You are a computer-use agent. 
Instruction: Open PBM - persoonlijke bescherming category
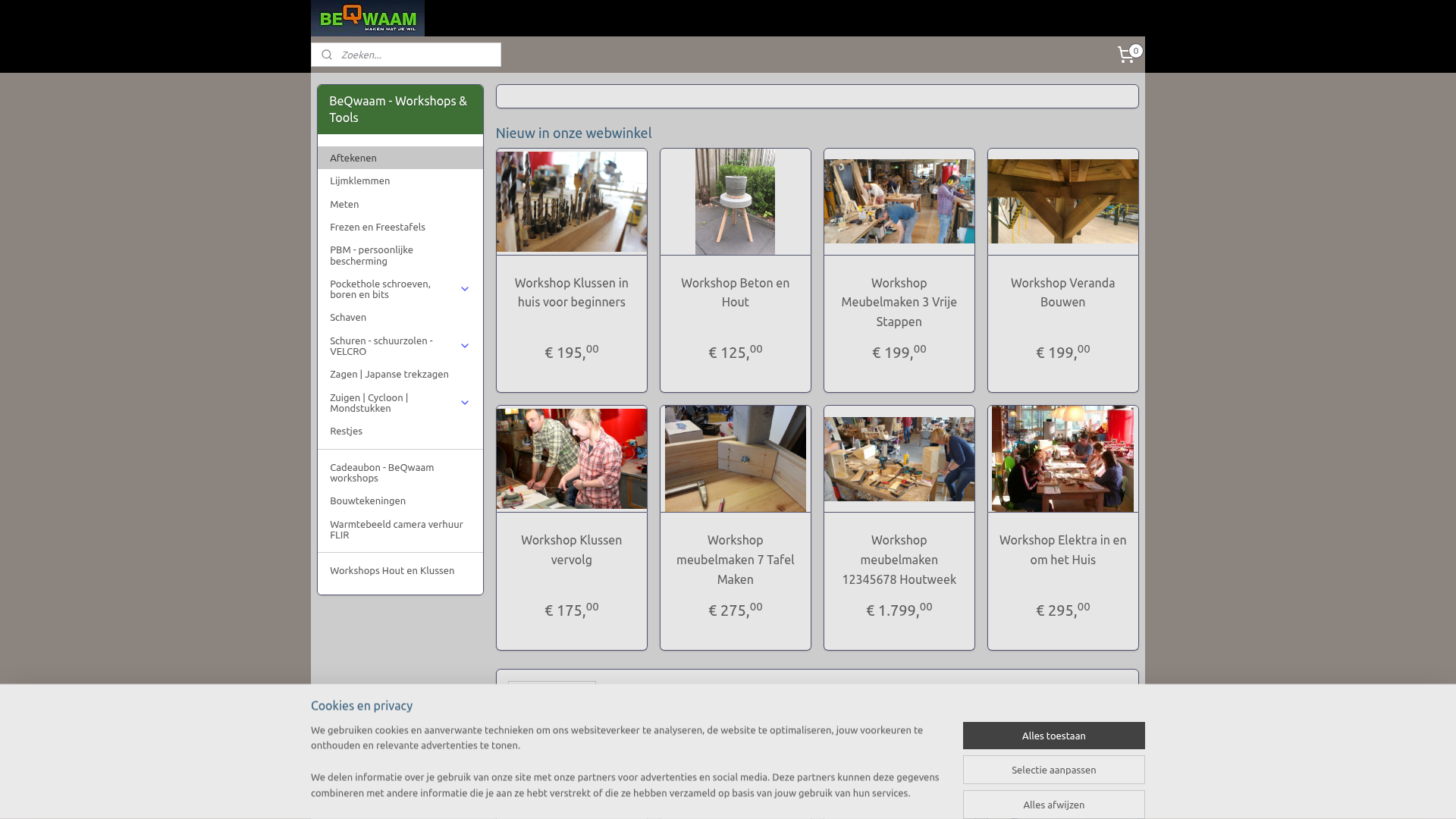(400, 255)
